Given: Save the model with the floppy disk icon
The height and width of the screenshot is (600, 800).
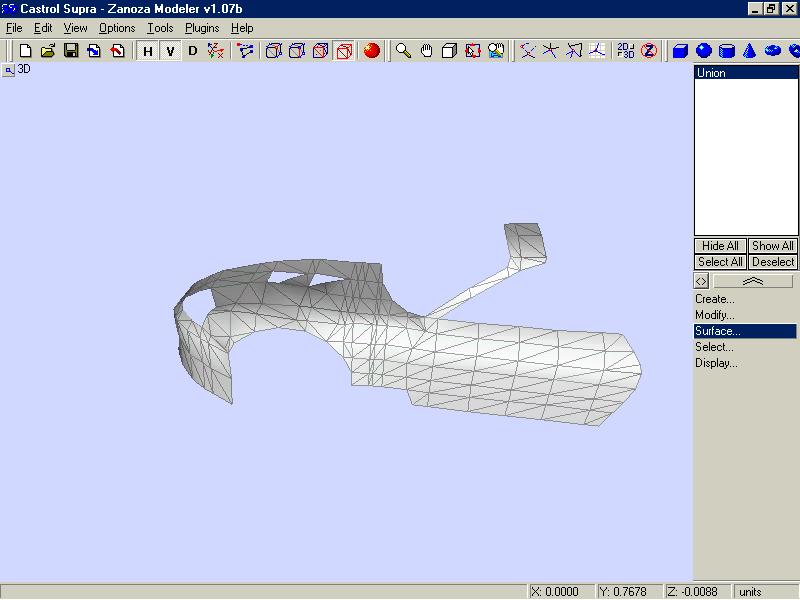Looking at the screenshot, I should 71,50.
